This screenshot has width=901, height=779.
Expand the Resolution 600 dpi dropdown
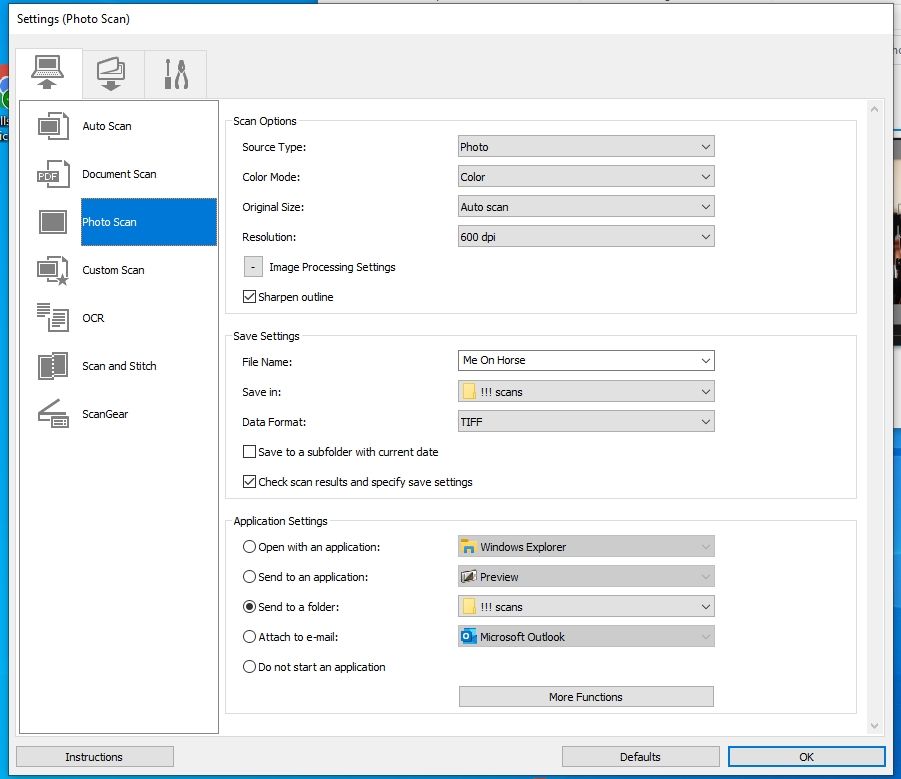click(586, 237)
